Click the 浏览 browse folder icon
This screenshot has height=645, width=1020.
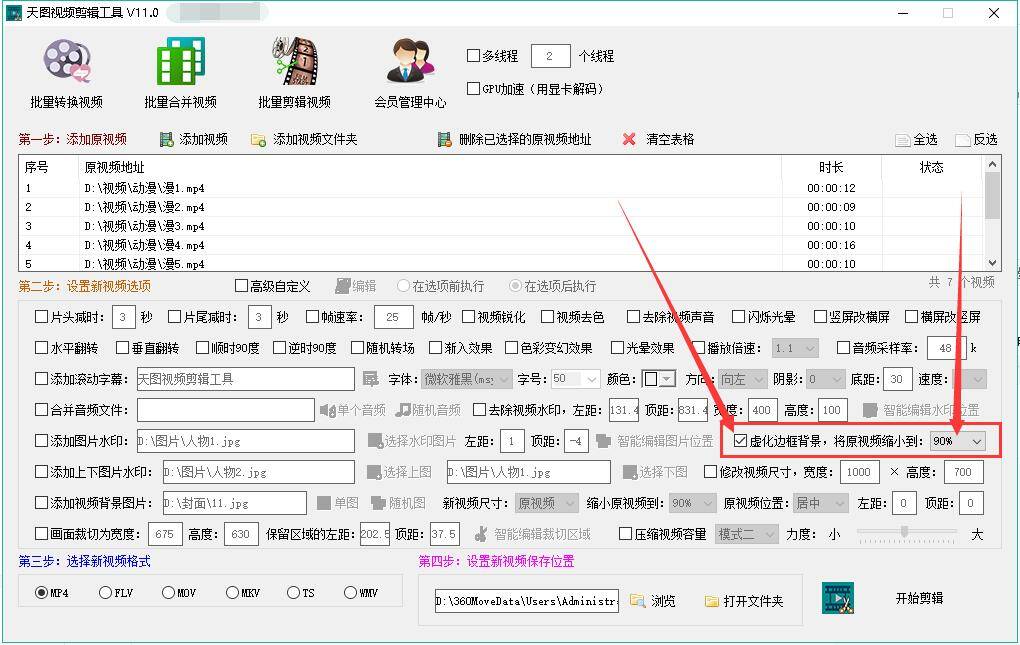tap(638, 601)
